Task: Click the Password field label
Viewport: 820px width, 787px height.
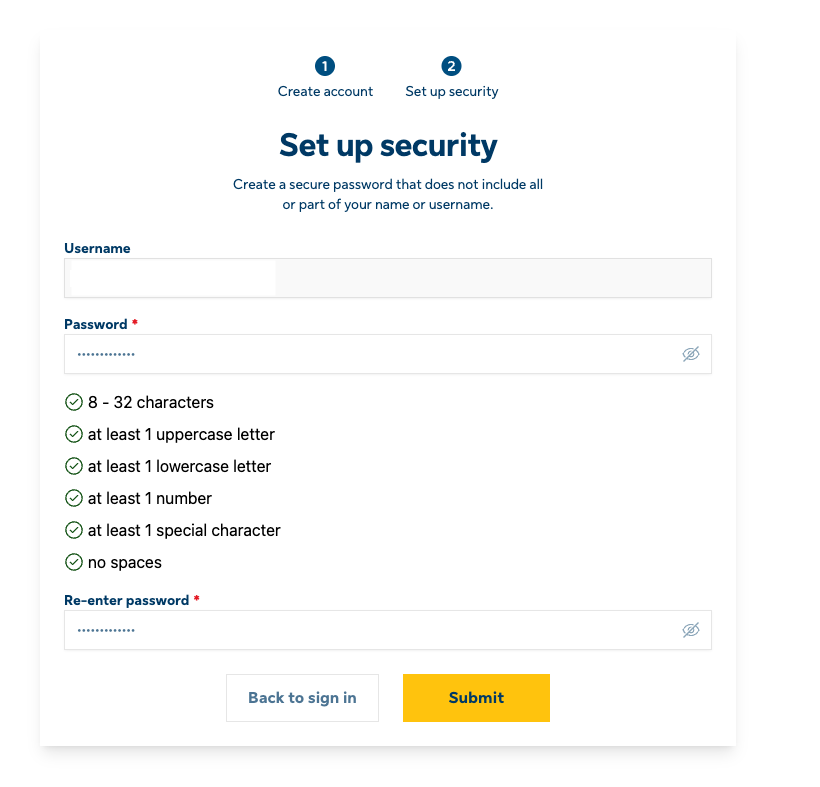Action: [94, 324]
